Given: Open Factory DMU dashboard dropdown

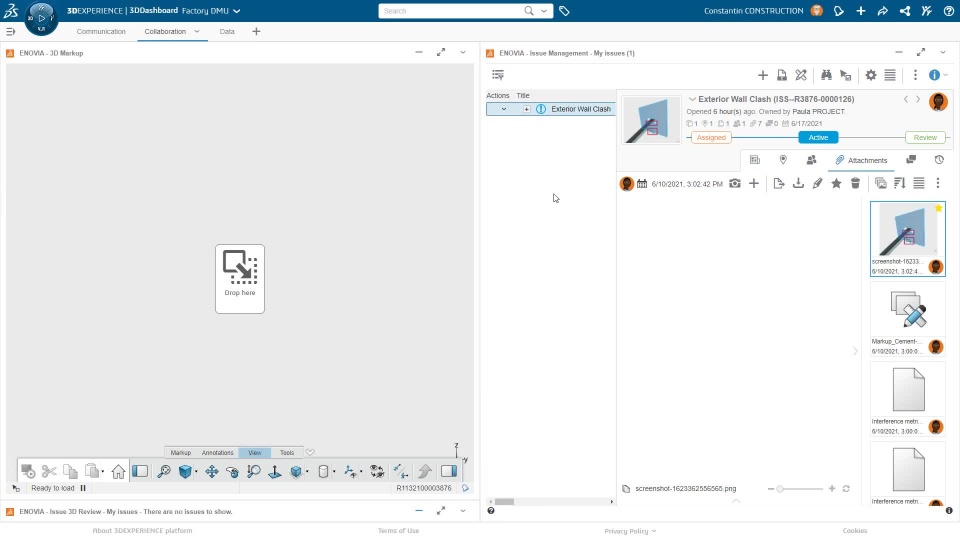Looking at the screenshot, I should tap(237, 11).
